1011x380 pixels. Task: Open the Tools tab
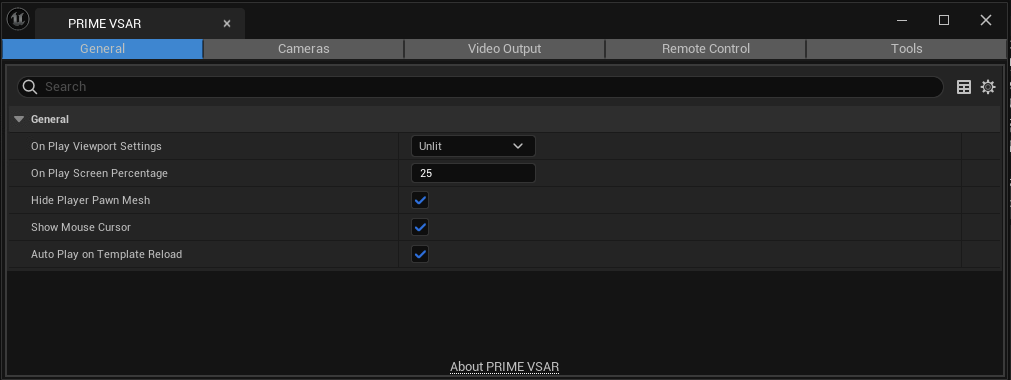[906, 49]
